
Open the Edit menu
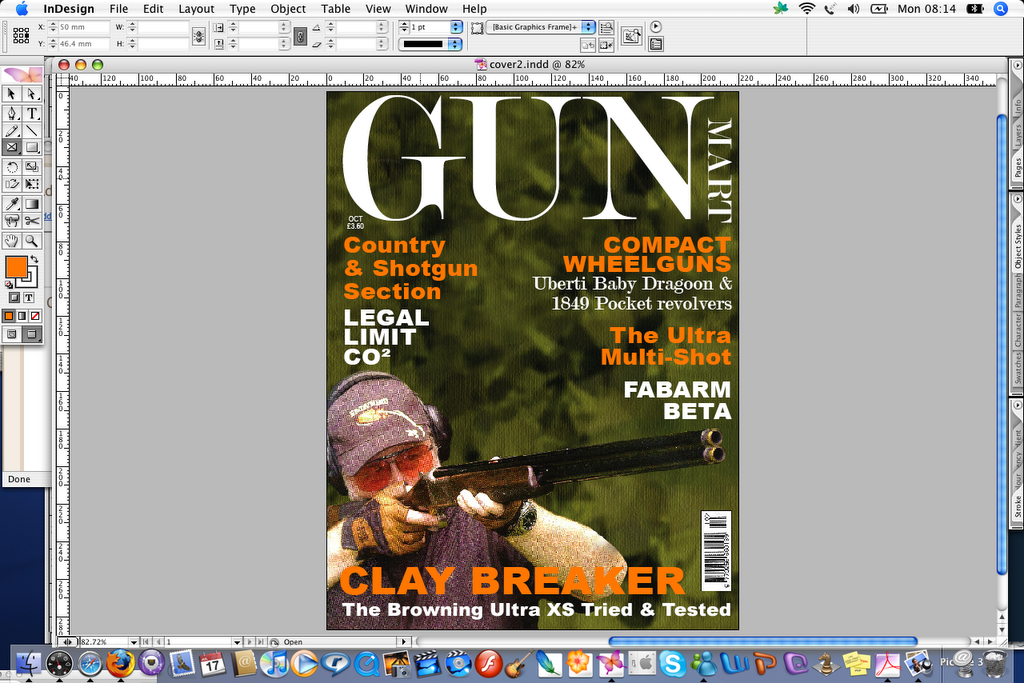pyautogui.click(x=153, y=9)
